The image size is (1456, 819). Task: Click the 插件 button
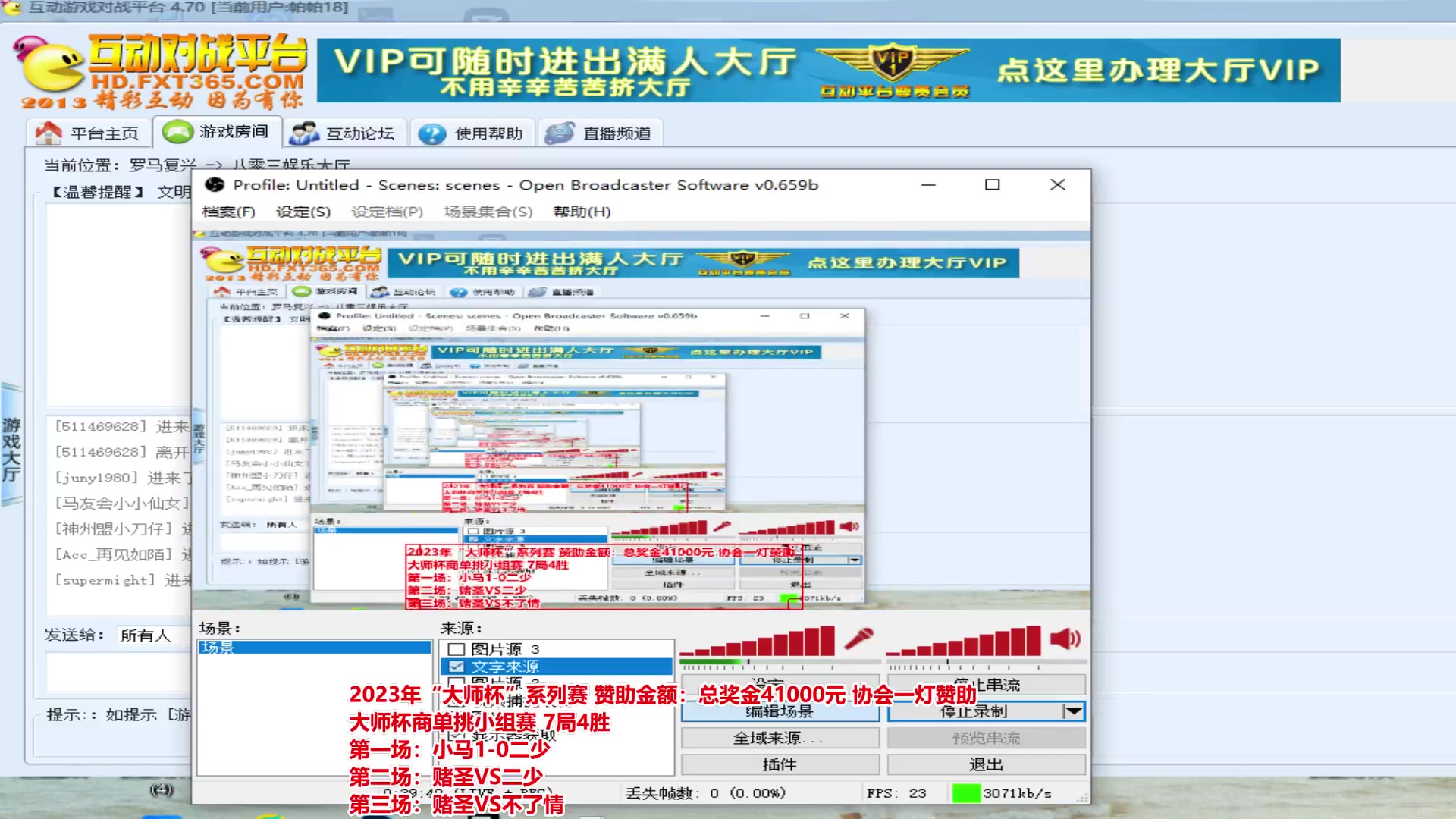tap(780, 764)
